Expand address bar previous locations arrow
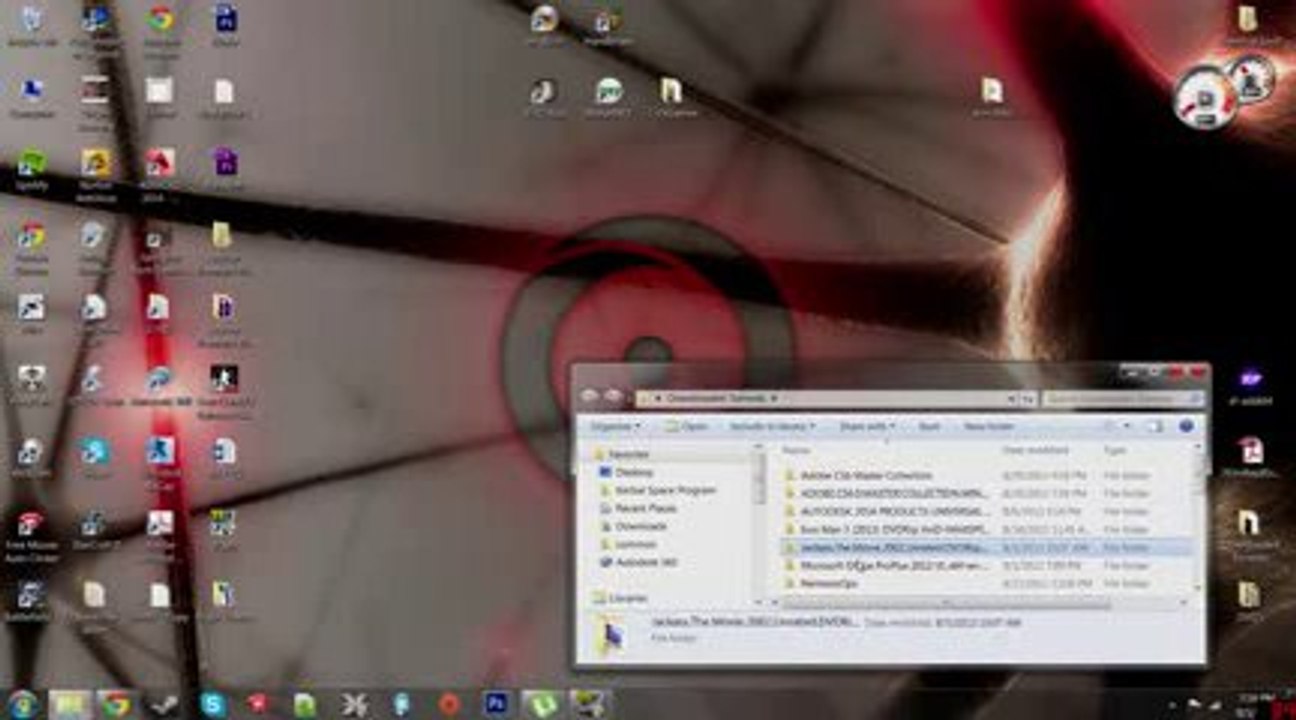1296x720 pixels. (x=1009, y=398)
